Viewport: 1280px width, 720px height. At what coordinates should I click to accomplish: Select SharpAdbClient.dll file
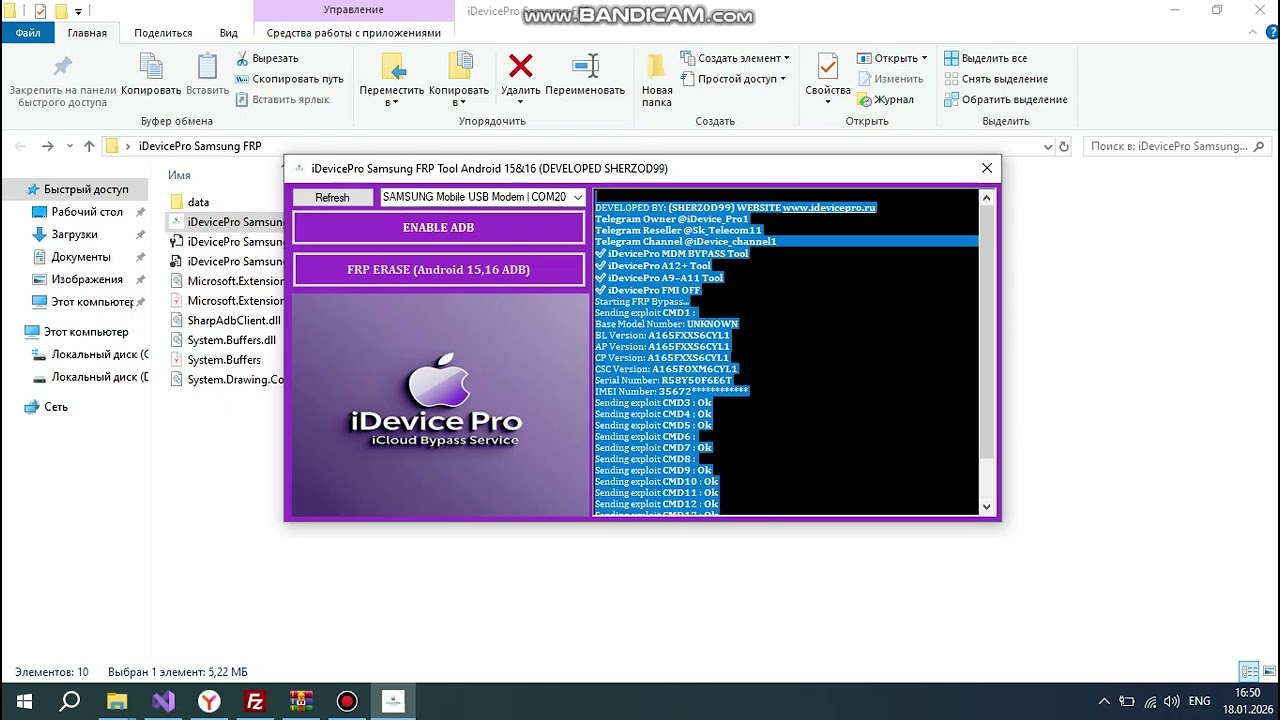click(x=234, y=320)
